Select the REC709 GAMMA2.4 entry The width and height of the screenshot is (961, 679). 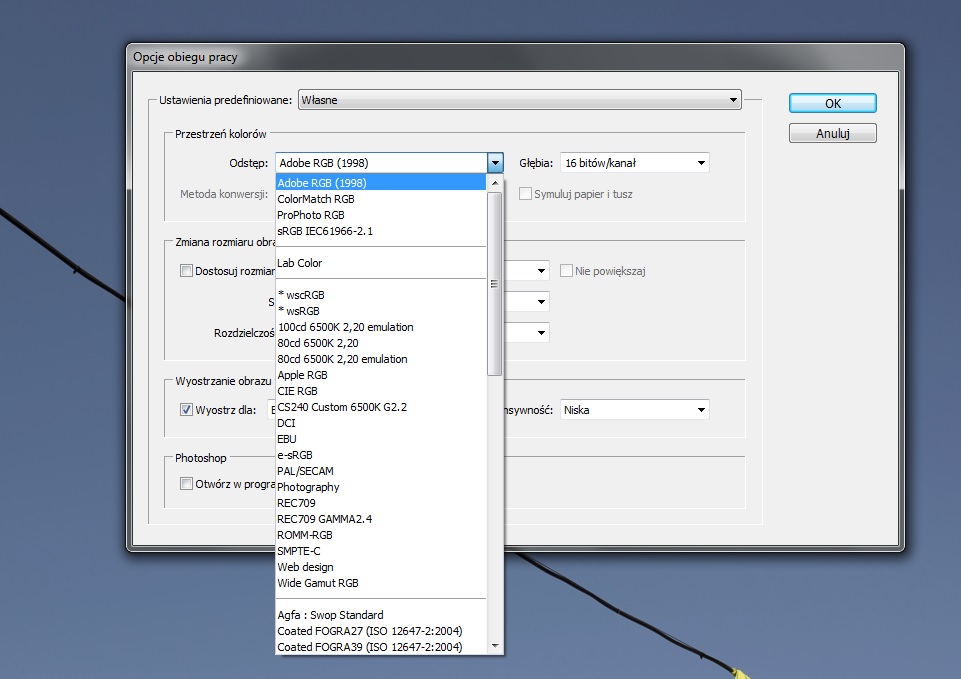[x=324, y=519]
